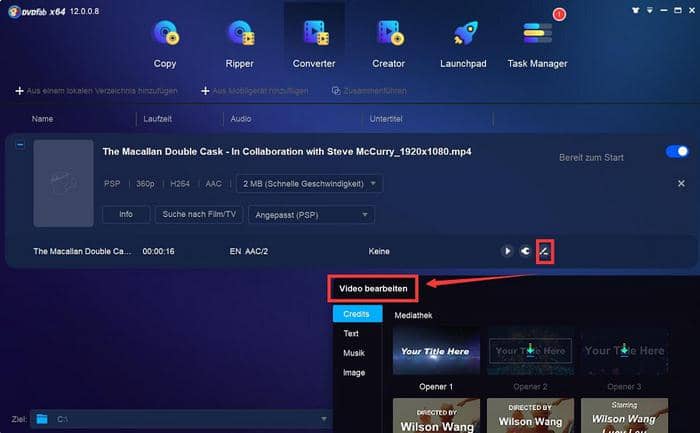Choose the Starring Wilson Wang template
The width and height of the screenshot is (700, 433).
point(624,416)
